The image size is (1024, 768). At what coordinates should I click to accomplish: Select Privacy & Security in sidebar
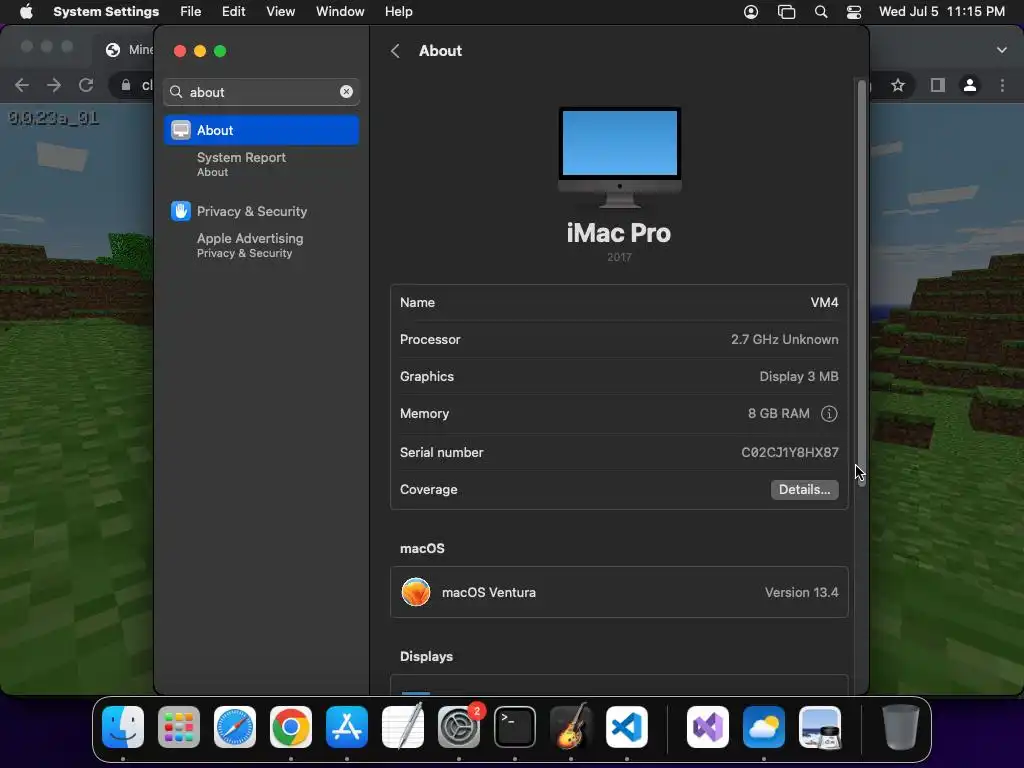(261, 211)
